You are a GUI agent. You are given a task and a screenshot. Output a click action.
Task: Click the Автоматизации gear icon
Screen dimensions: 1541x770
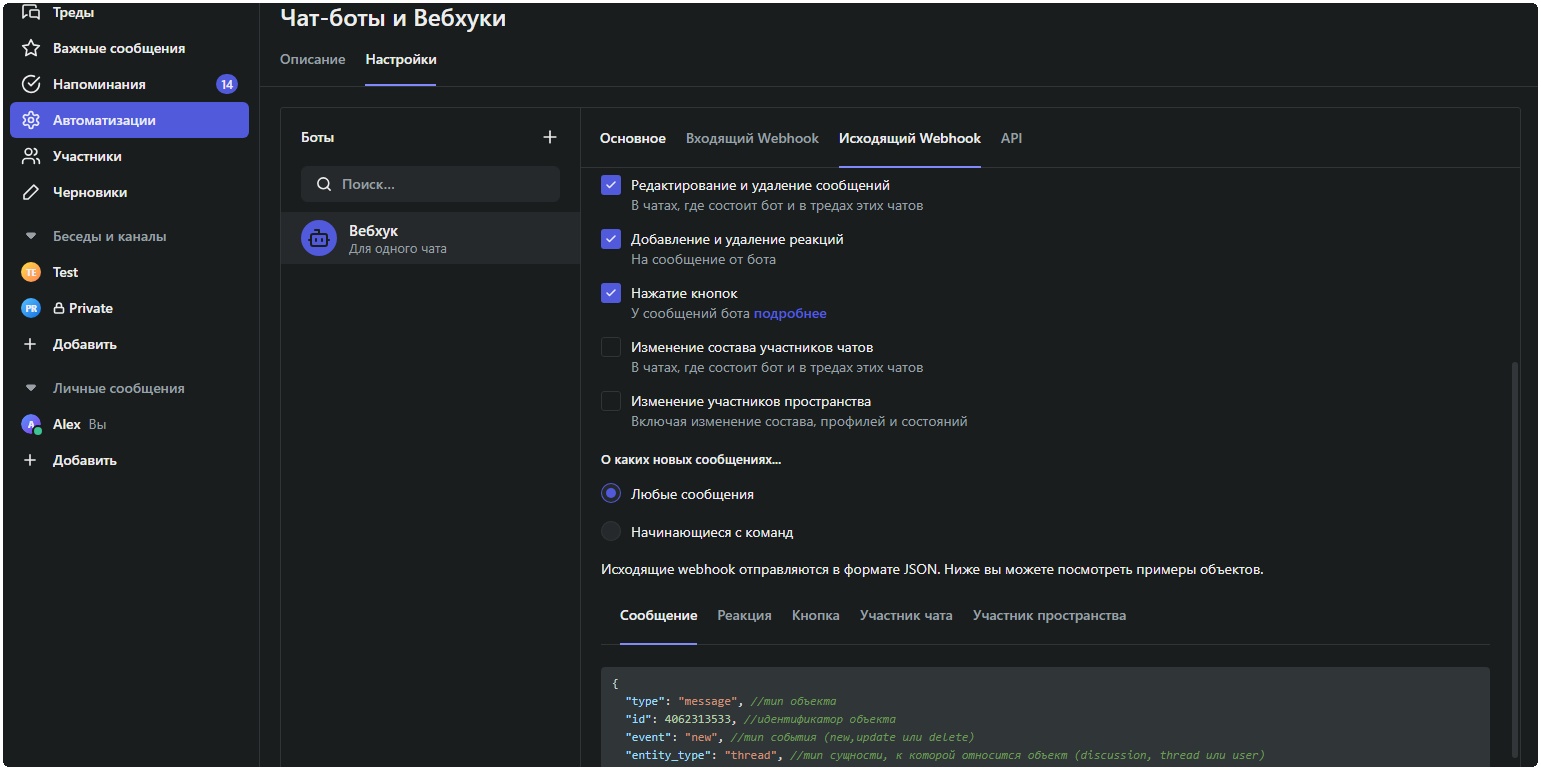coord(31,120)
